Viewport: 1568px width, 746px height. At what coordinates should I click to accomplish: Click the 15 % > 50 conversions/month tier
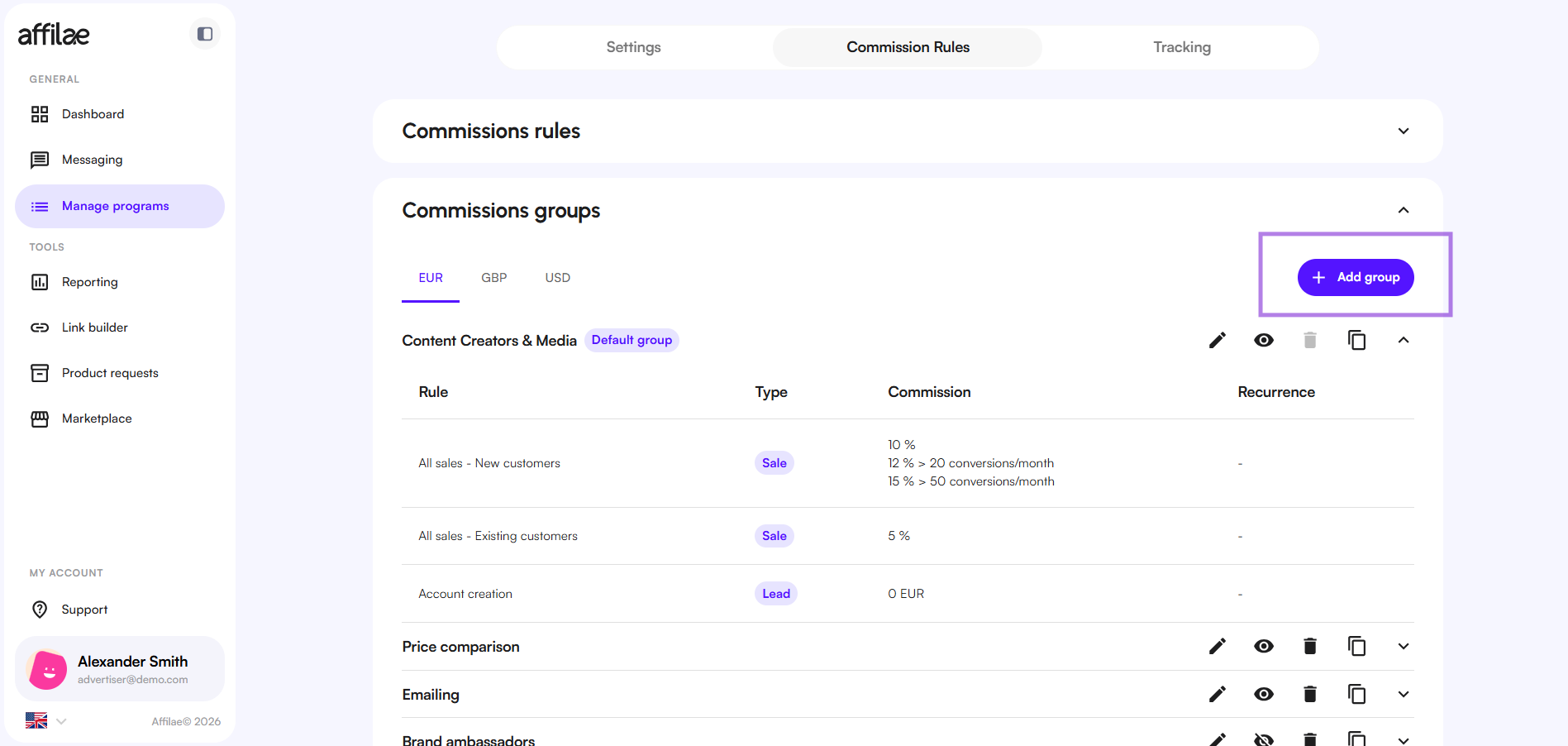[971, 481]
